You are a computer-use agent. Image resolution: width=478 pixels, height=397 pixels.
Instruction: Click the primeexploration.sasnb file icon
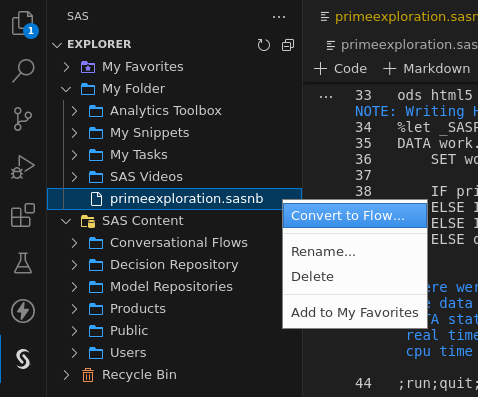pyautogui.click(x=96, y=199)
